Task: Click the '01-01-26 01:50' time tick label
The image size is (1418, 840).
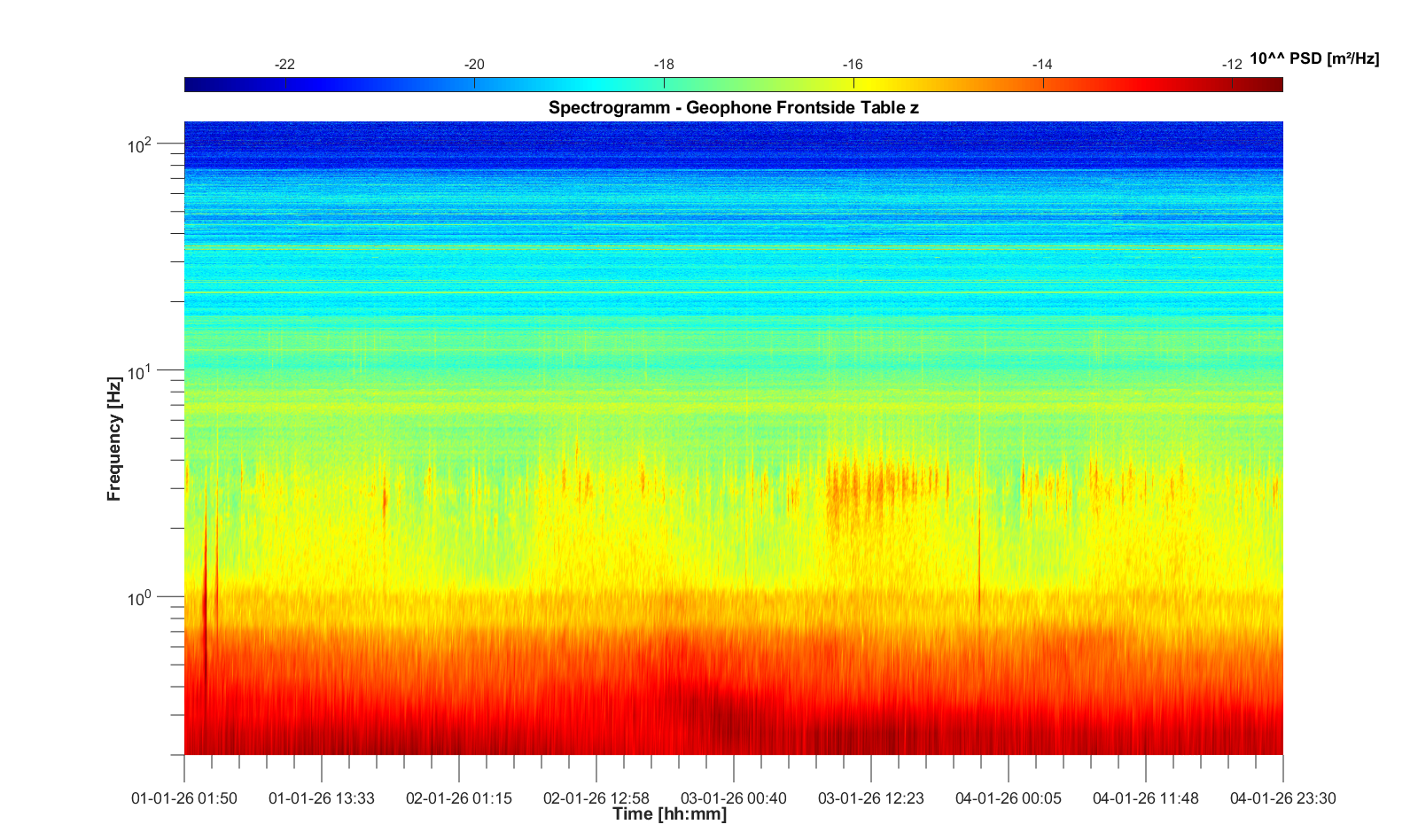Action: [x=184, y=798]
